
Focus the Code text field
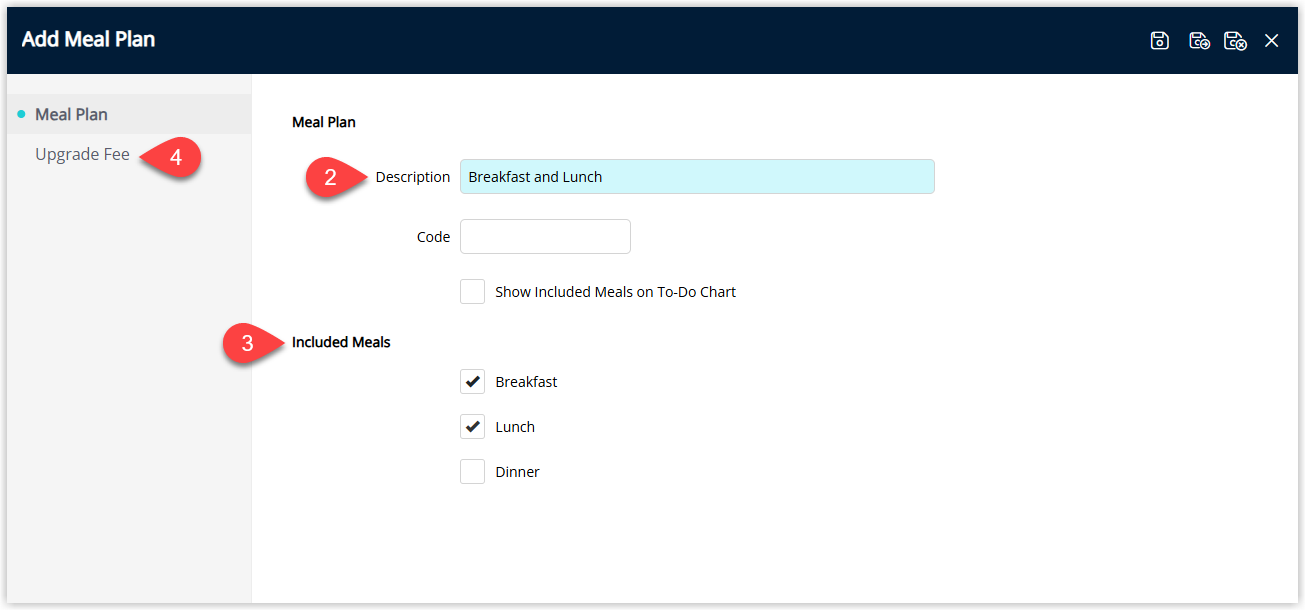point(545,237)
